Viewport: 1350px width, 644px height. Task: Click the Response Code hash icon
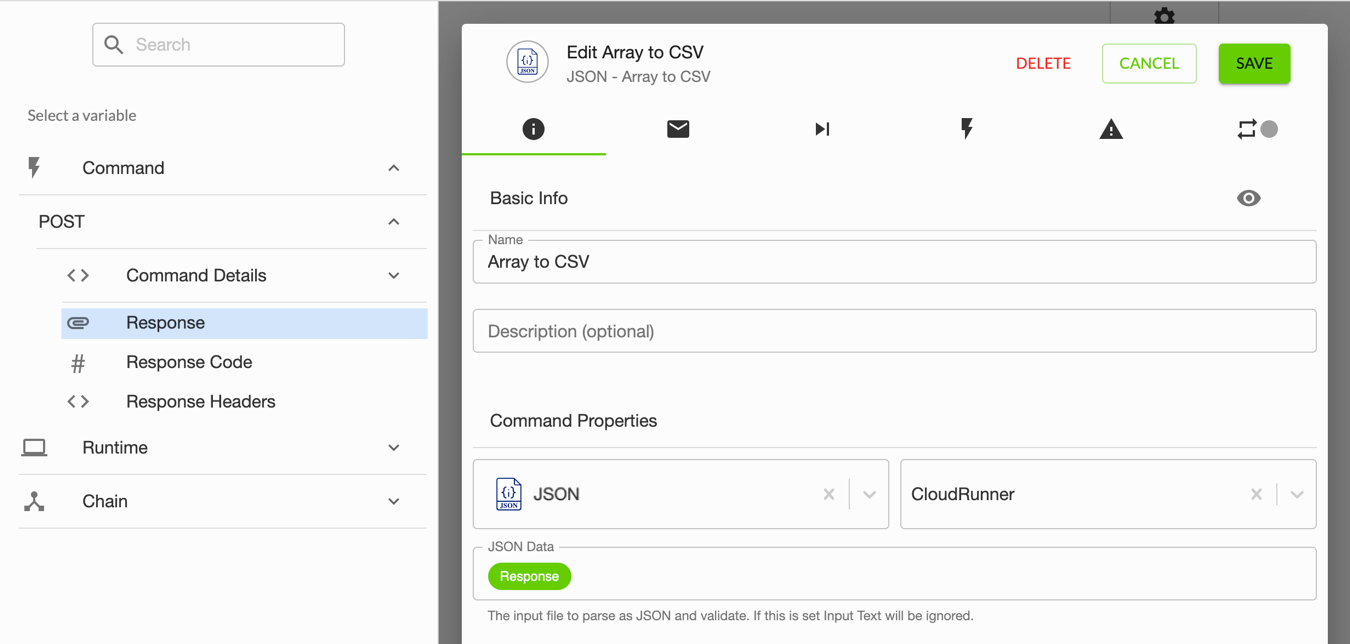click(78, 363)
